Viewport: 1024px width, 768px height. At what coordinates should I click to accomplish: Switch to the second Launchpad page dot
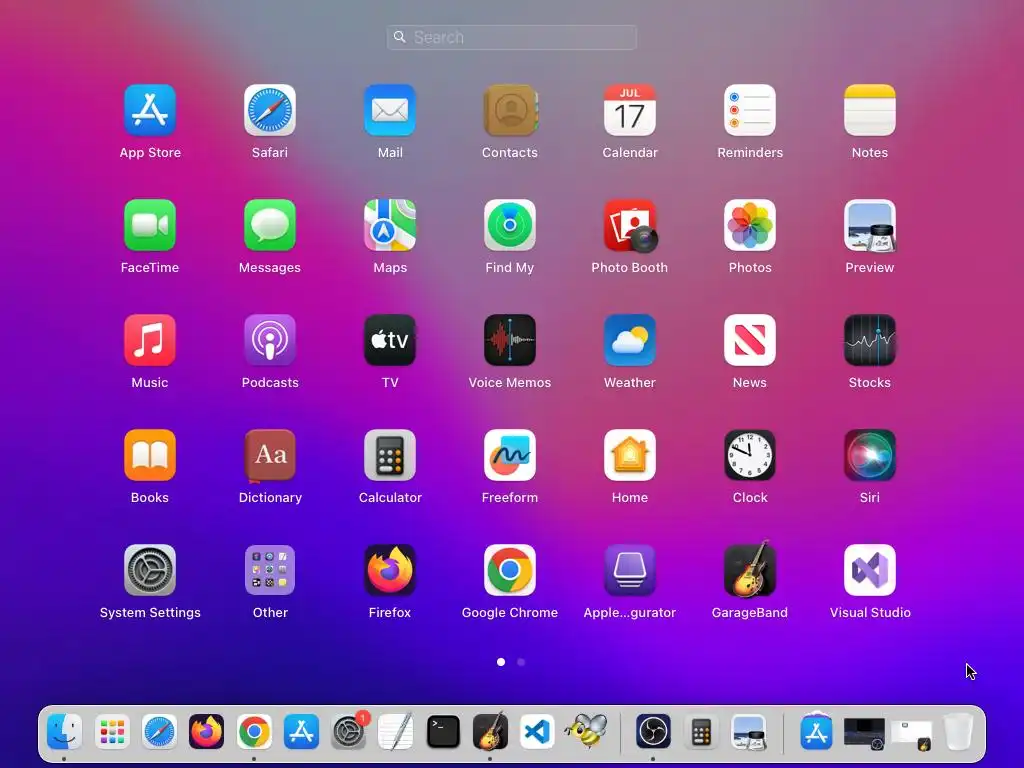tap(520, 662)
